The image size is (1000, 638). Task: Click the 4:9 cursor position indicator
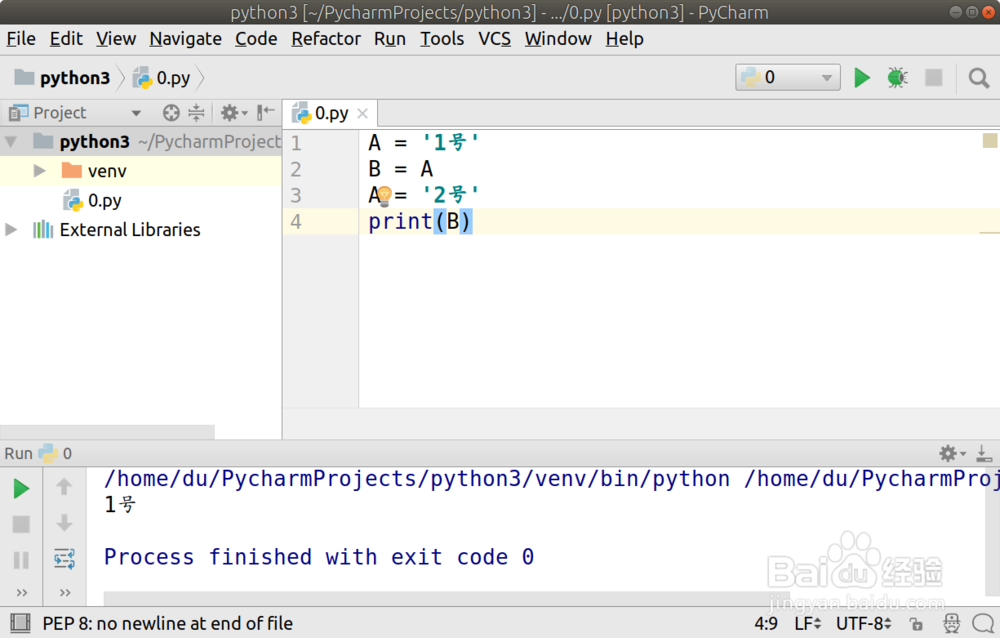tap(766, 623)
